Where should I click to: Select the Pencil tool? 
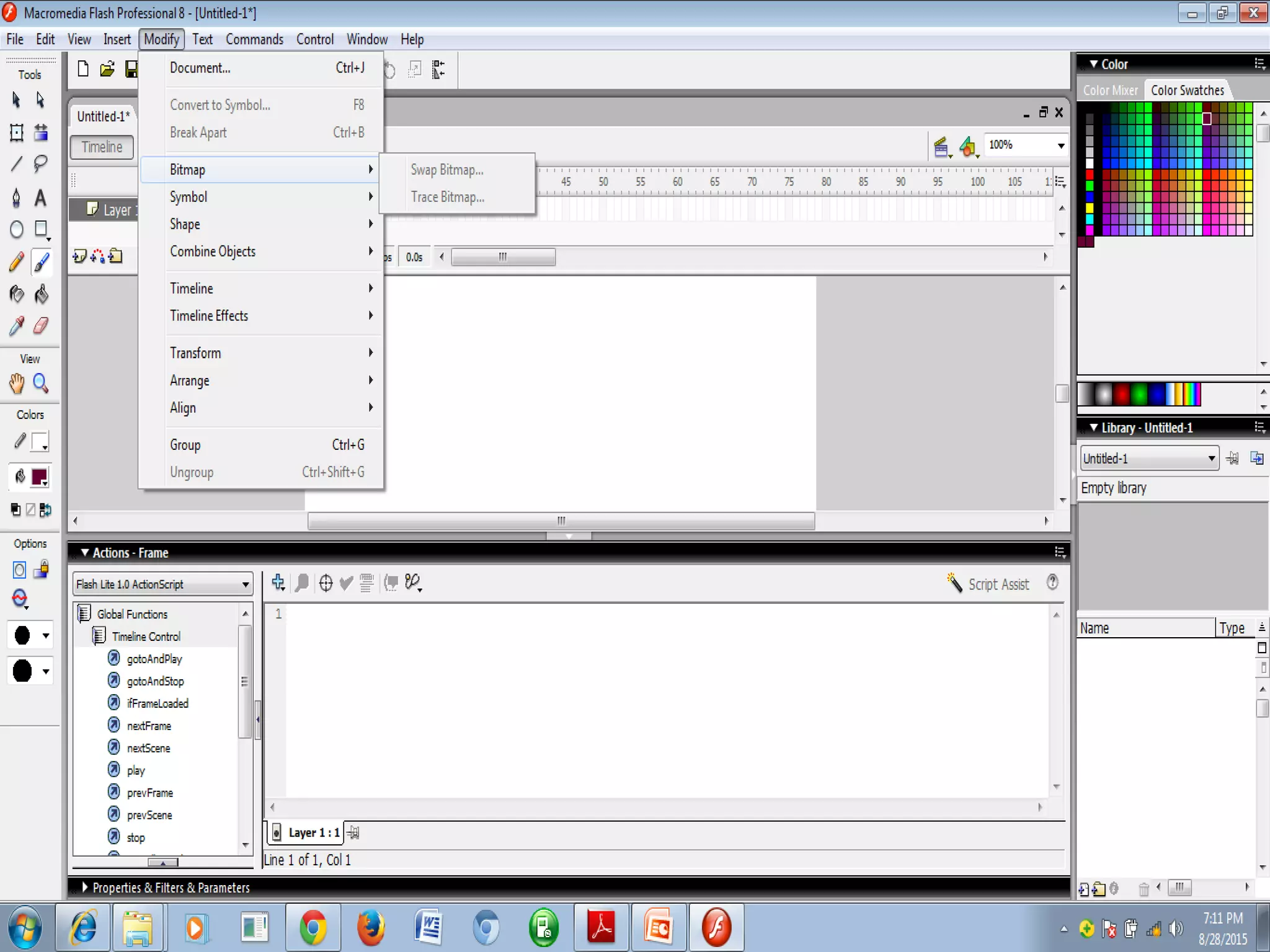coord(17,262)
